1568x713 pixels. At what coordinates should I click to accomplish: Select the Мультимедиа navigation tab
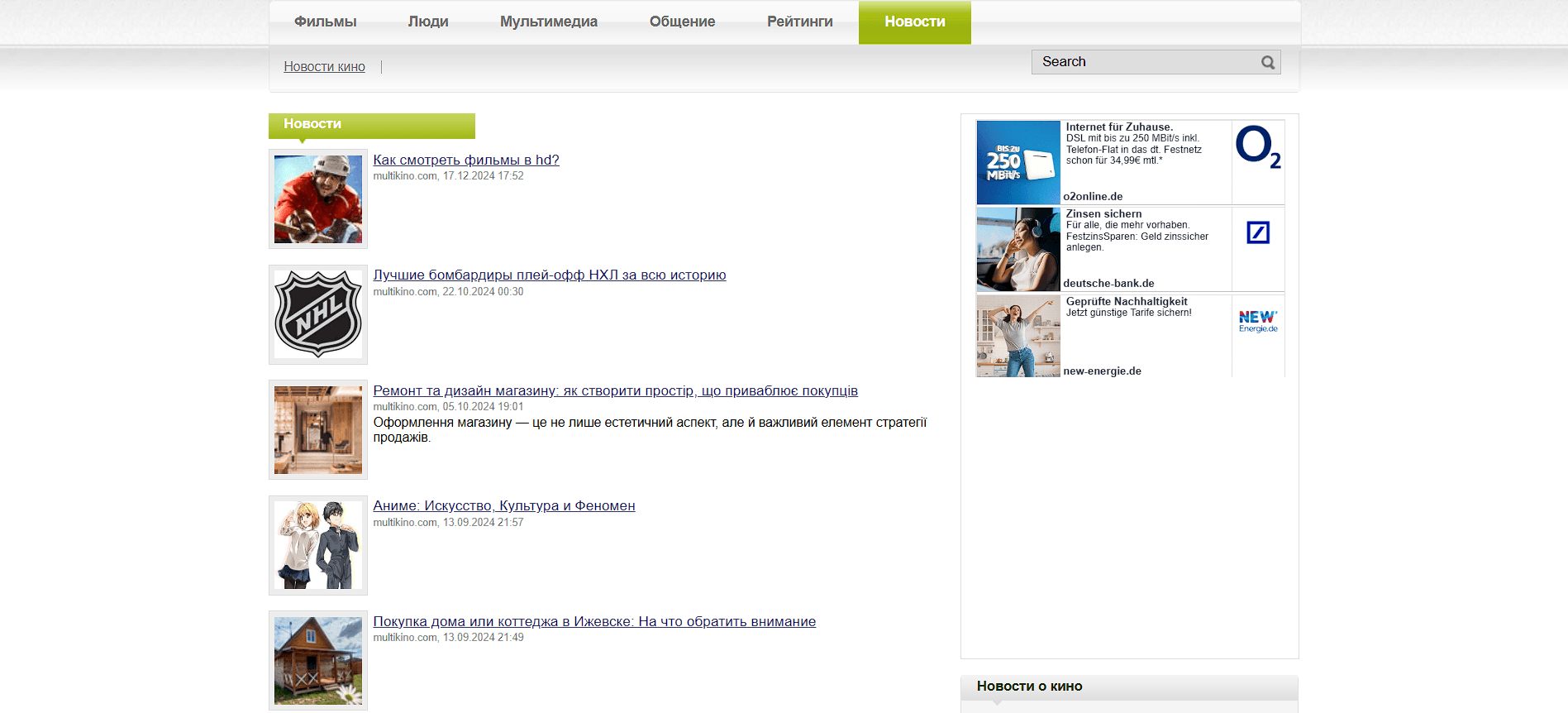(549, 22)
